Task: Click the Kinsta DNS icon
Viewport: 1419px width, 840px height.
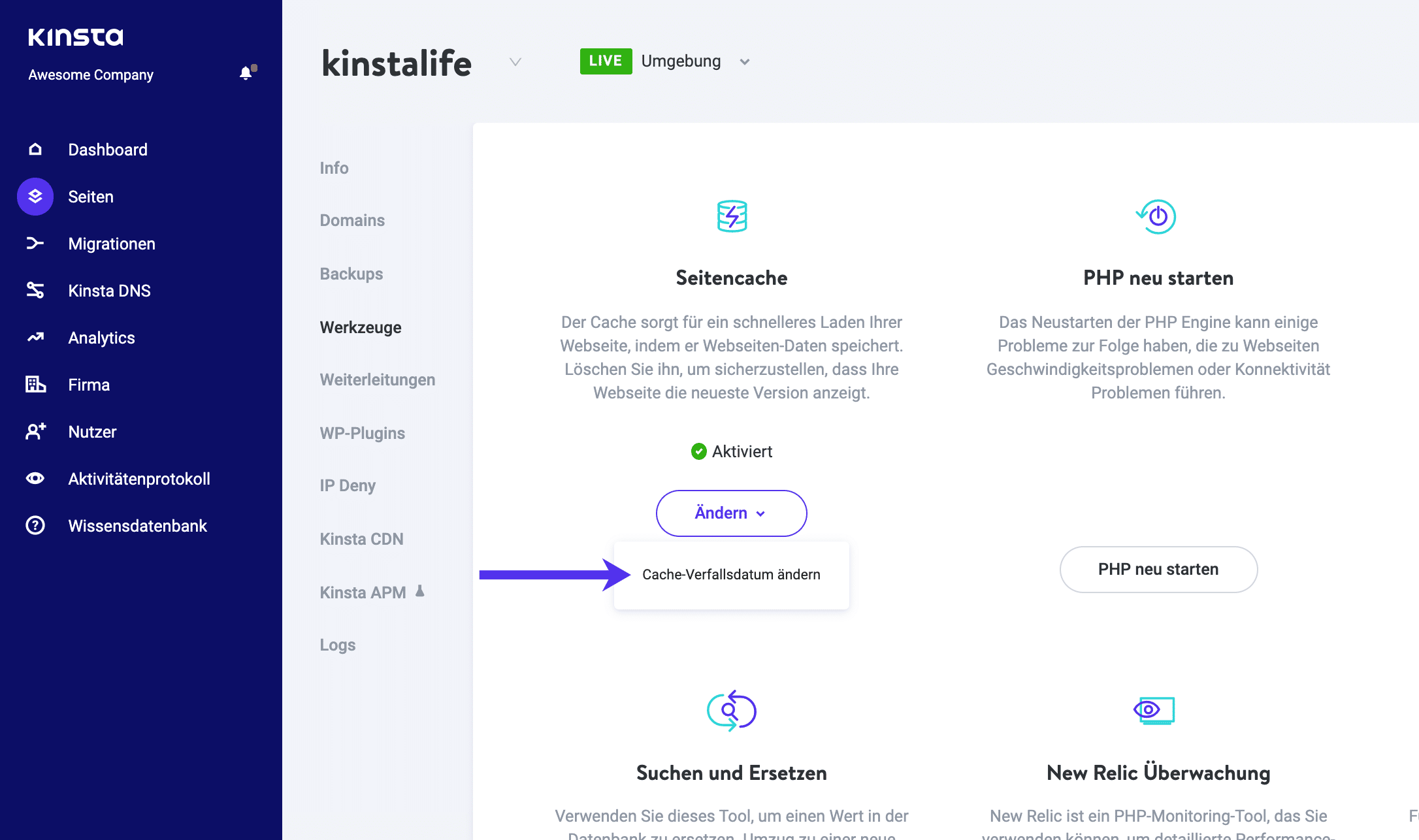Action: click(35, 291)
